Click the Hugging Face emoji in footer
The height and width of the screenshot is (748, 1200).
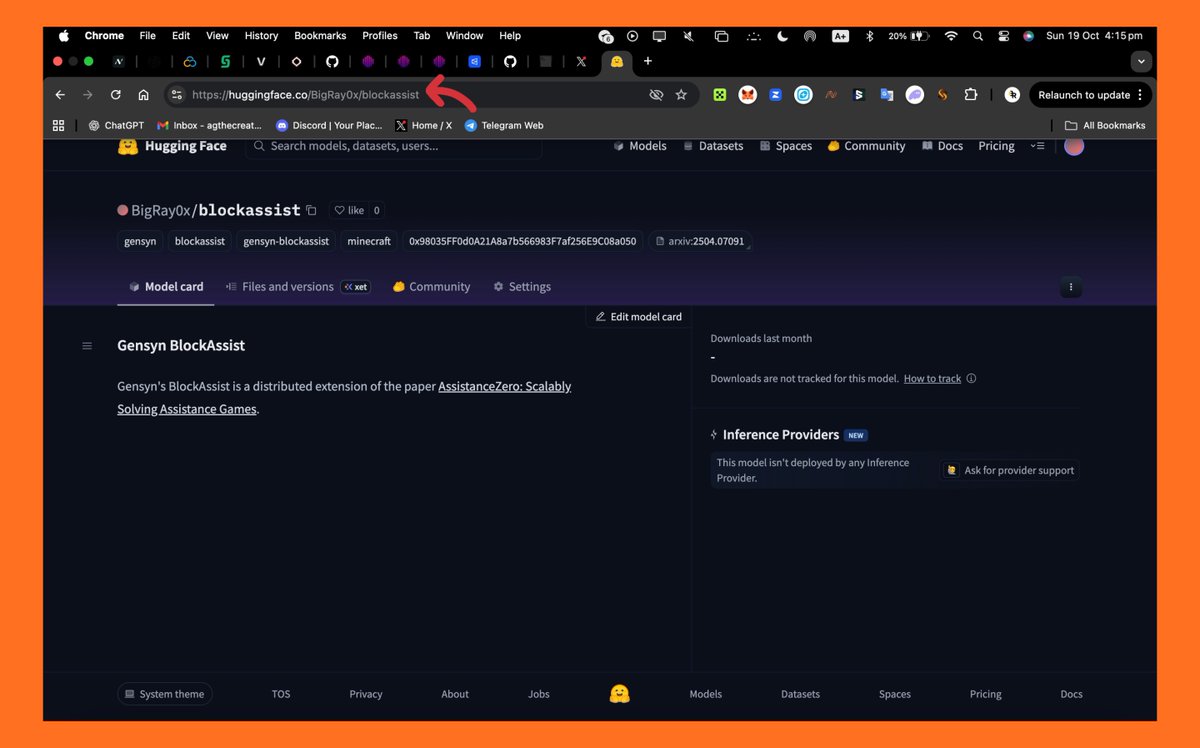point(619,694)
